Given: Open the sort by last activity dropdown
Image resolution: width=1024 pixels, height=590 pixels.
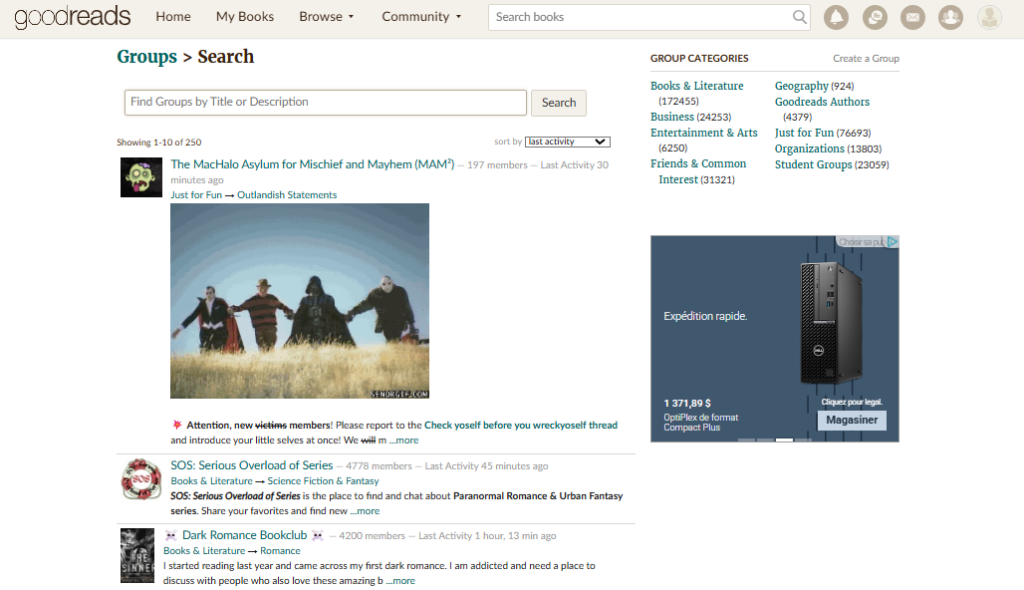Looking at the screenshot, I should [x=568, y=142].
